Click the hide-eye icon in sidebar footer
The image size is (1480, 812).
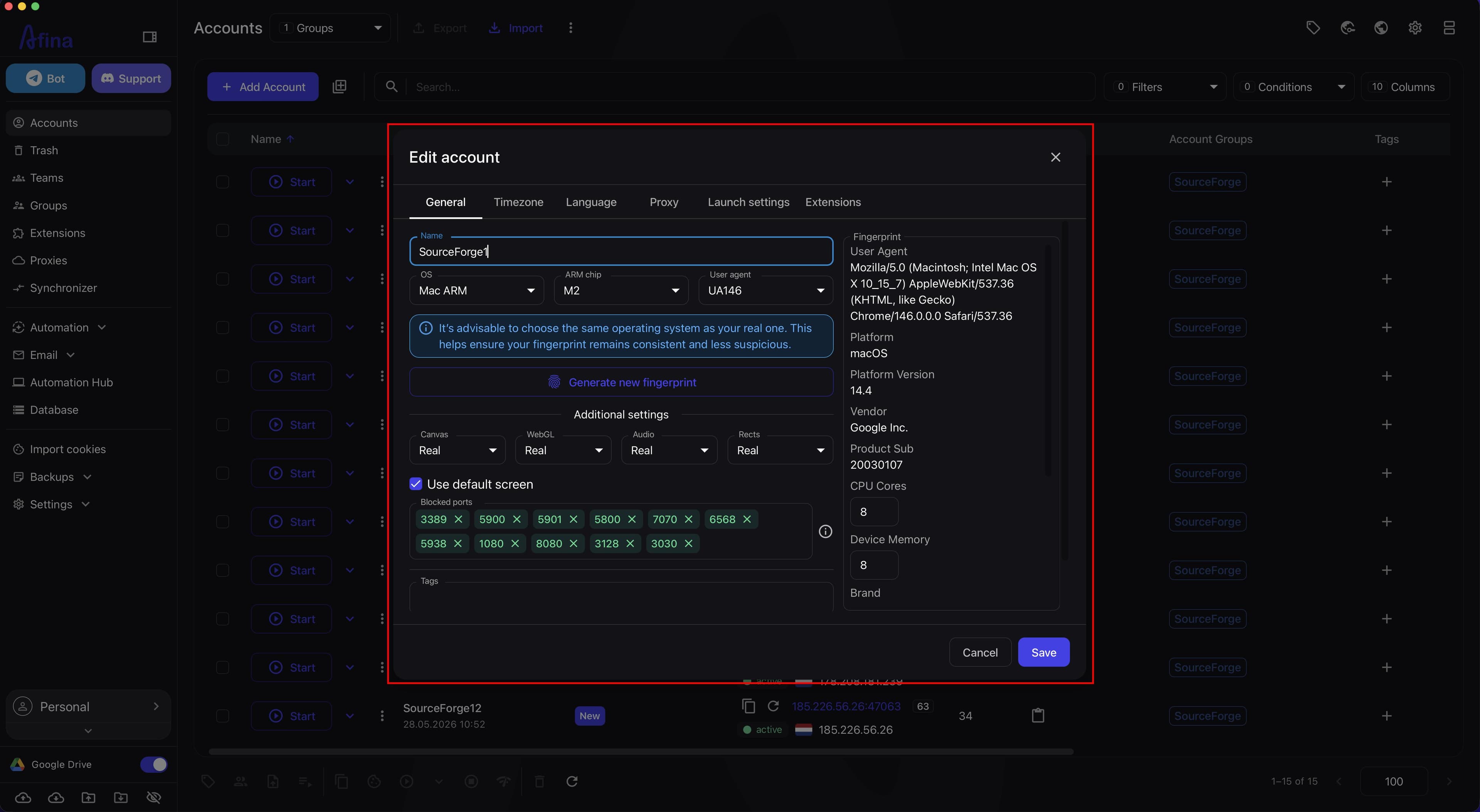[153, 797]
